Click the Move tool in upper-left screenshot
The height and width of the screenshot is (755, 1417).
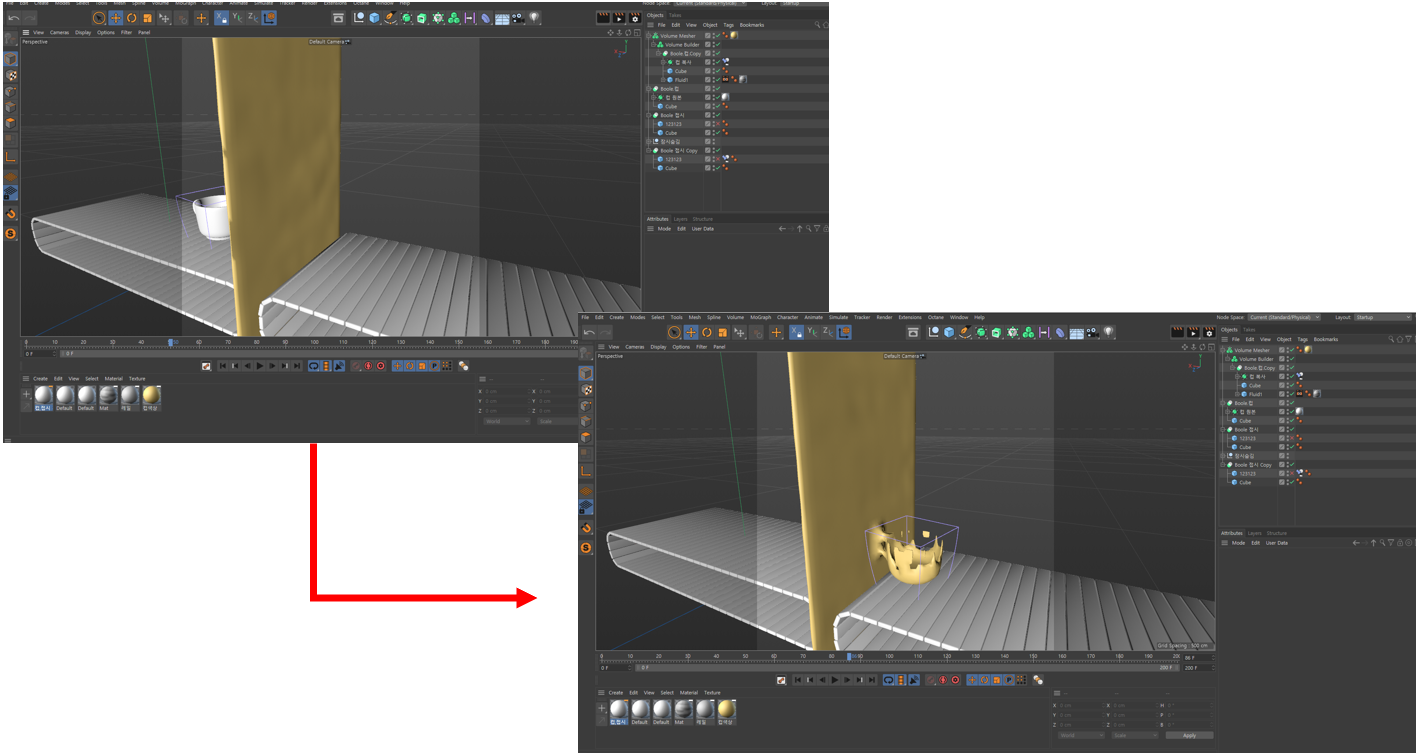(116, 18)
